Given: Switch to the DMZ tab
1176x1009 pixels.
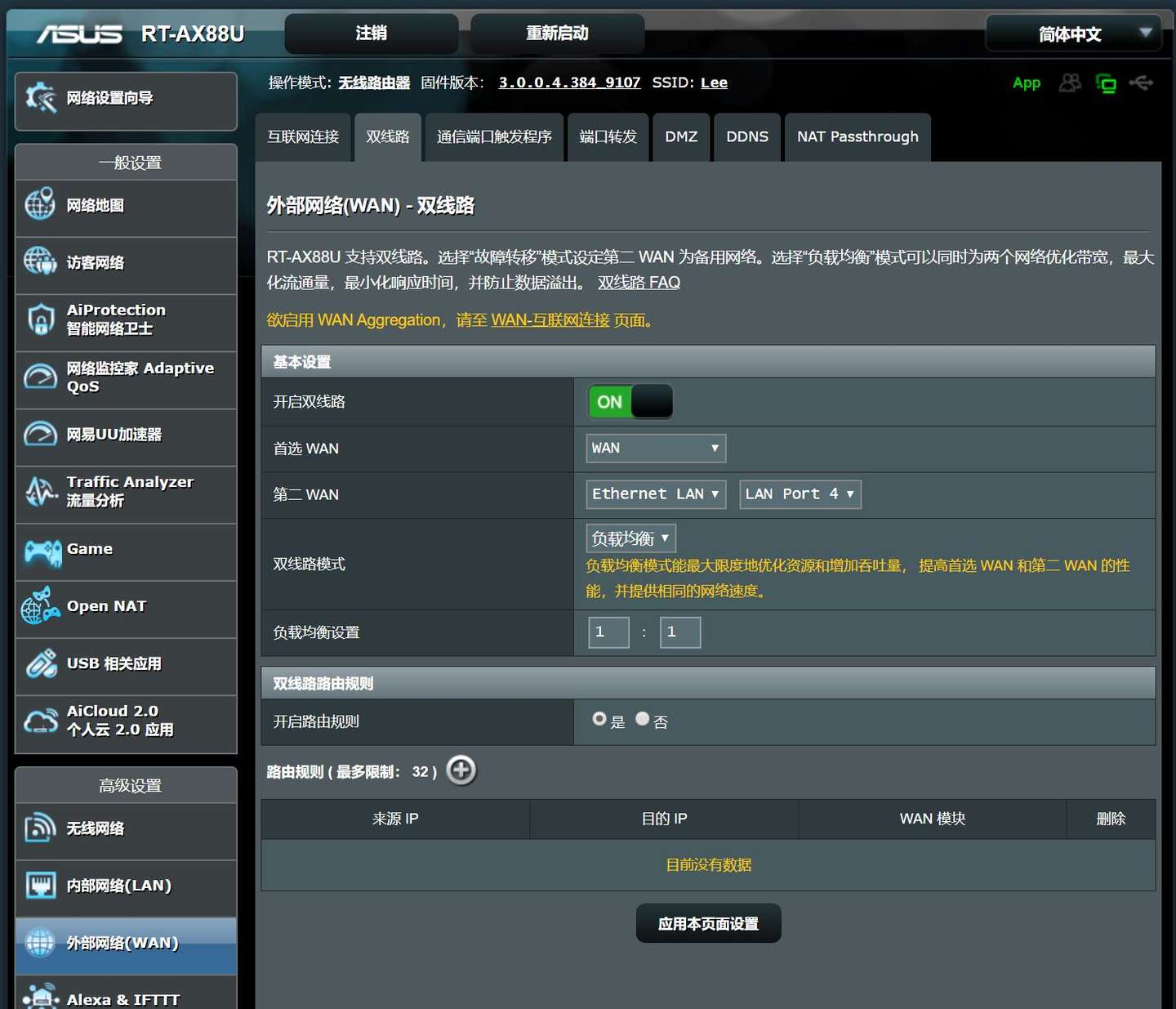Looking at the screenshot, I should coord(681,136).
